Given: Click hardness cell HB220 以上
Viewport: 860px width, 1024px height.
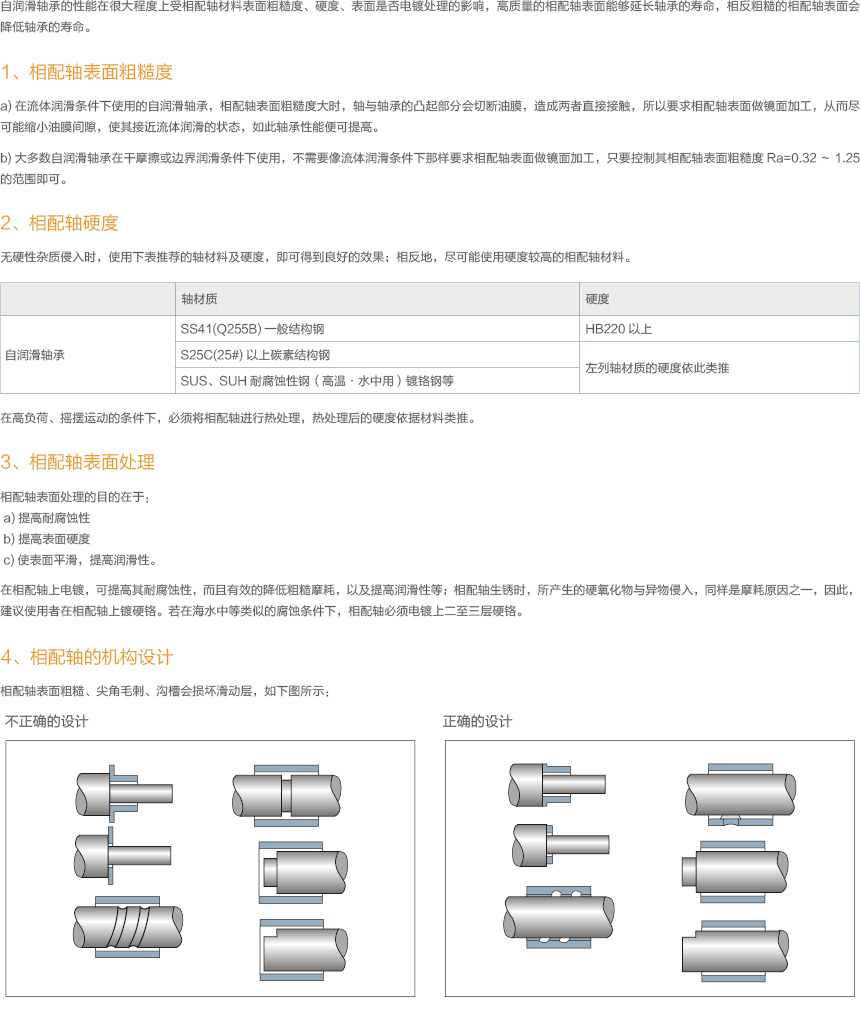Looking at the screenshot, I should click(x=719, y=328).
